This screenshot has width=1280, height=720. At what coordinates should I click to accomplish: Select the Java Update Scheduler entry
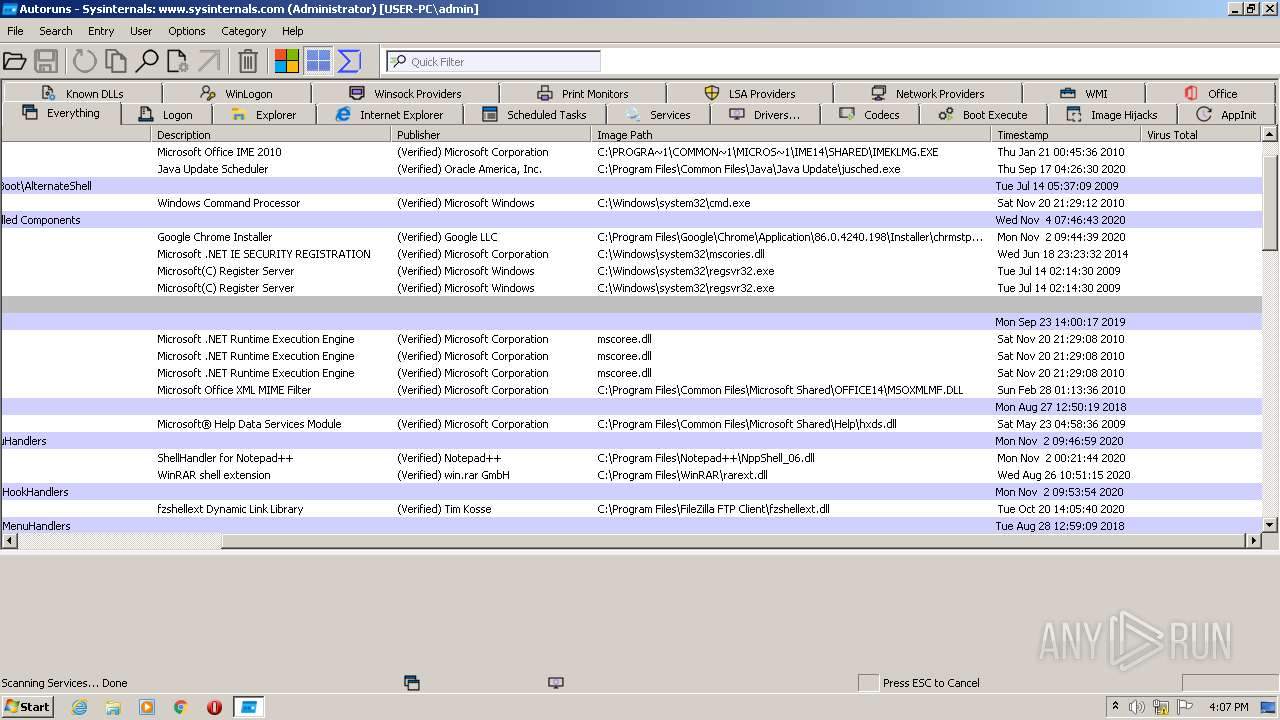coord(631,169)
